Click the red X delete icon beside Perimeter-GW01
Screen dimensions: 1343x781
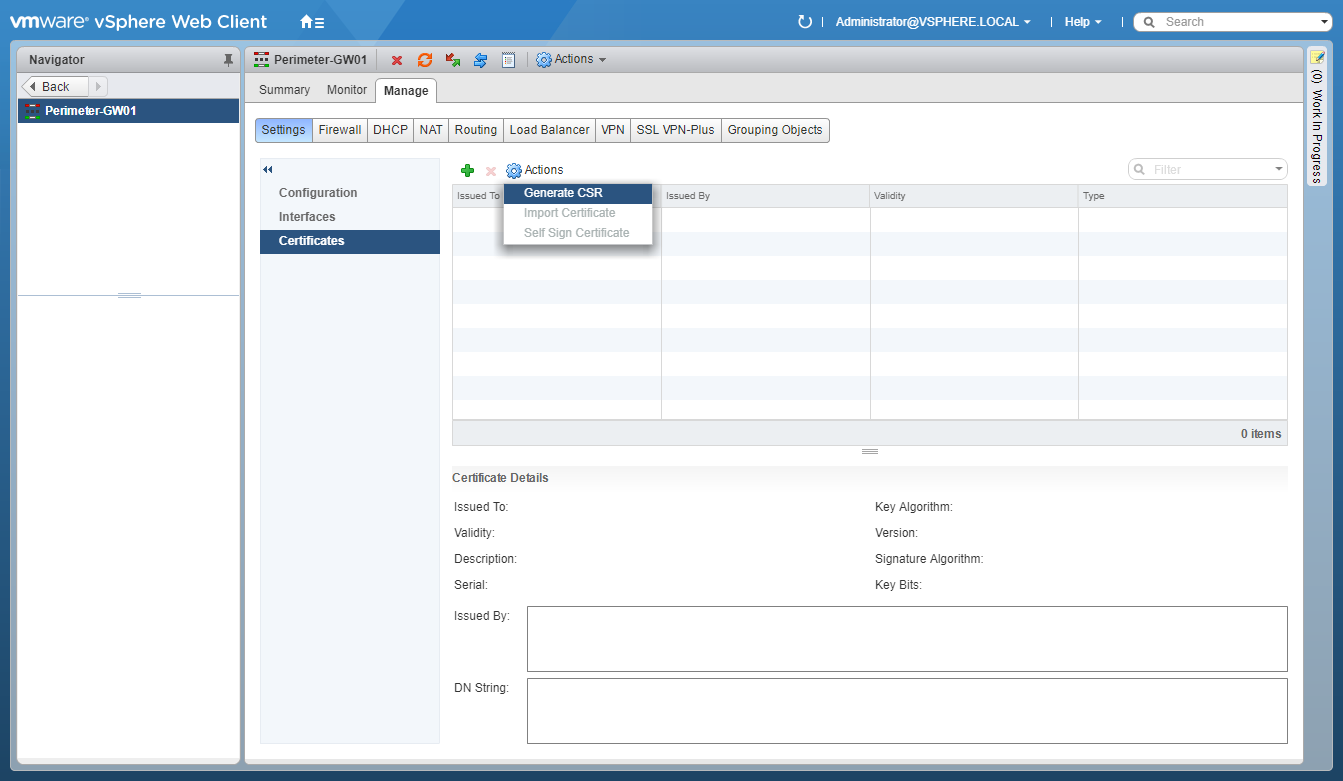coord(397,60)
